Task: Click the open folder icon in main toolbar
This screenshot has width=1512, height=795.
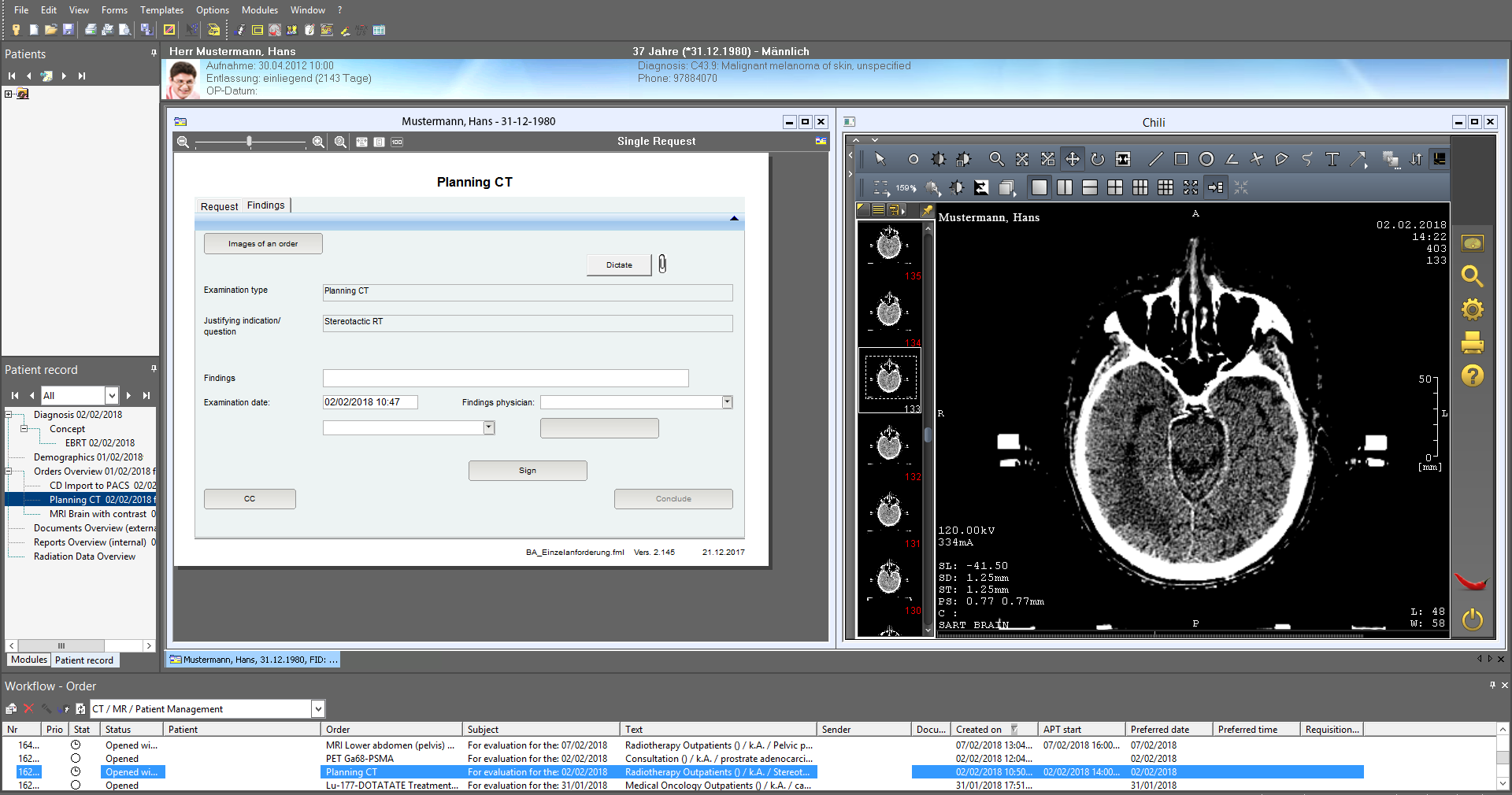Action: (50, 30)
